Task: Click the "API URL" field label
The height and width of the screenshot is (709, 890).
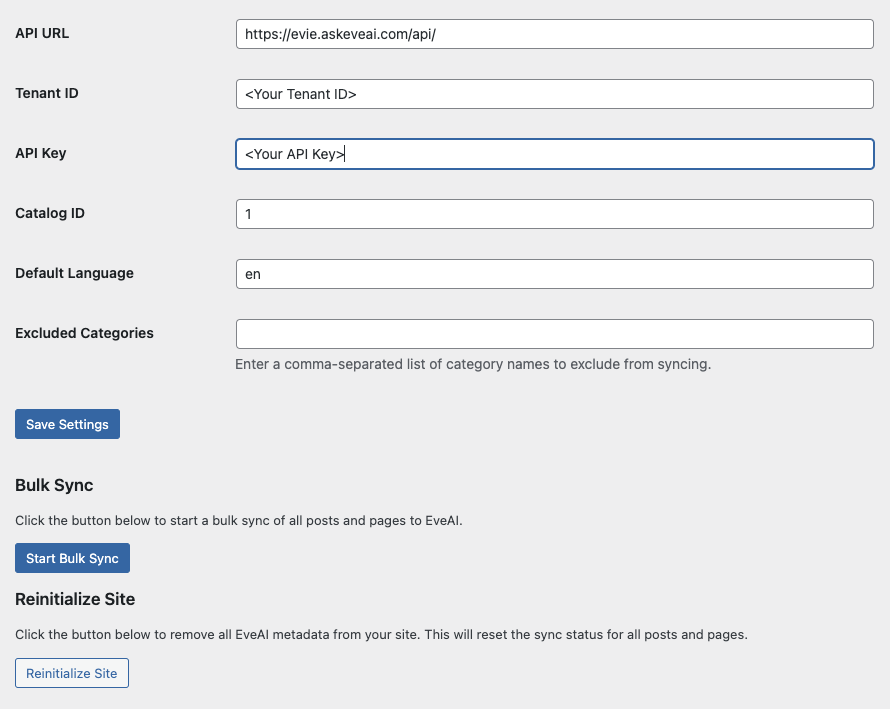Action: 42,33
